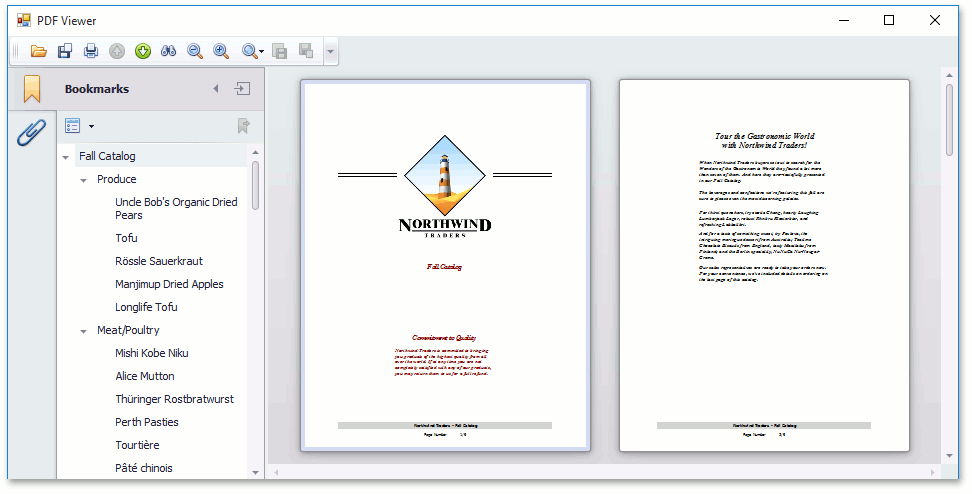Minimize the PDF Viewer window
Screen dimensions: 972x494
coord(844,20)
